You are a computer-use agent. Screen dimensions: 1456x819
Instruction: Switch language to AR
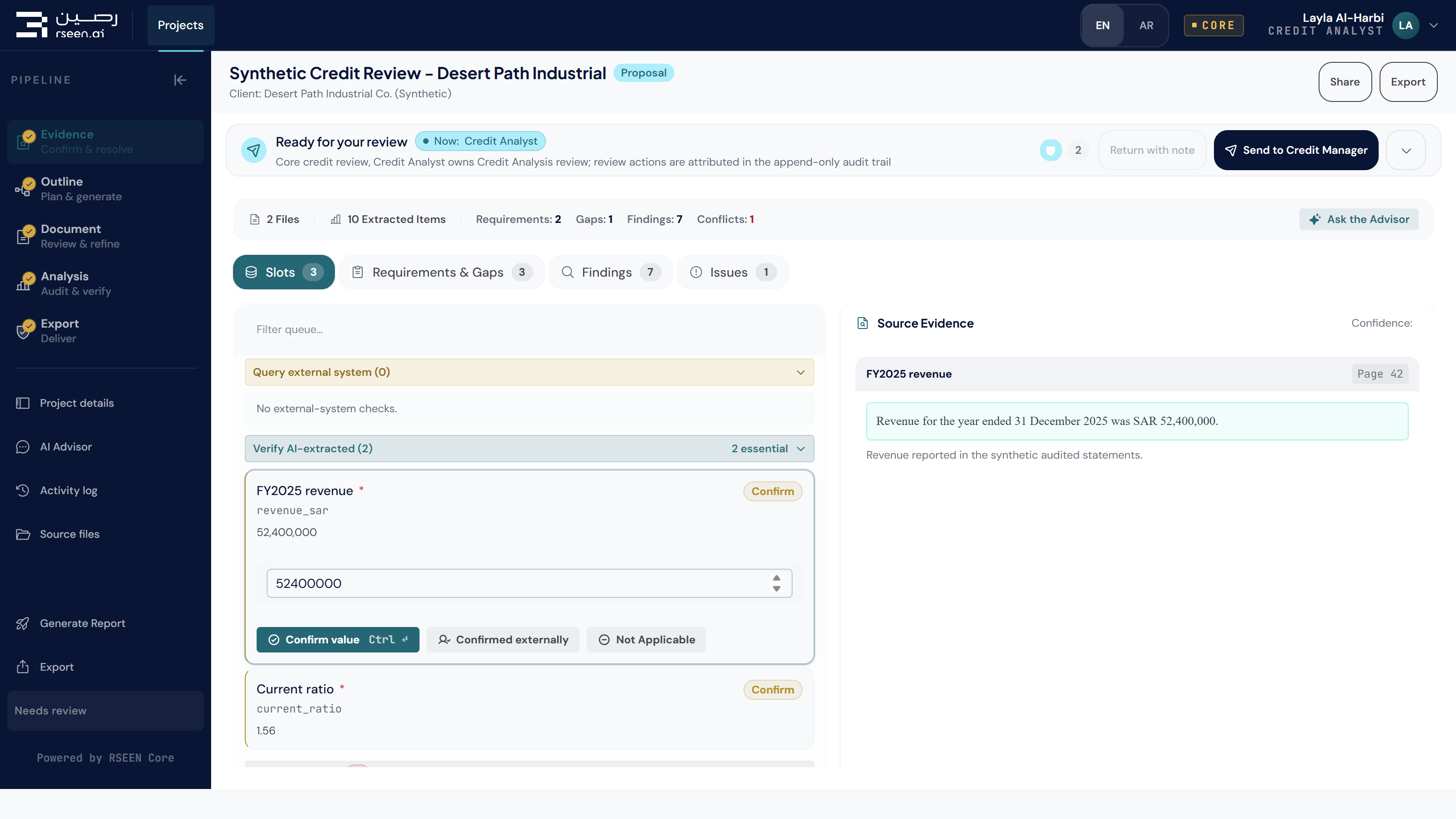click(1146, 25)
